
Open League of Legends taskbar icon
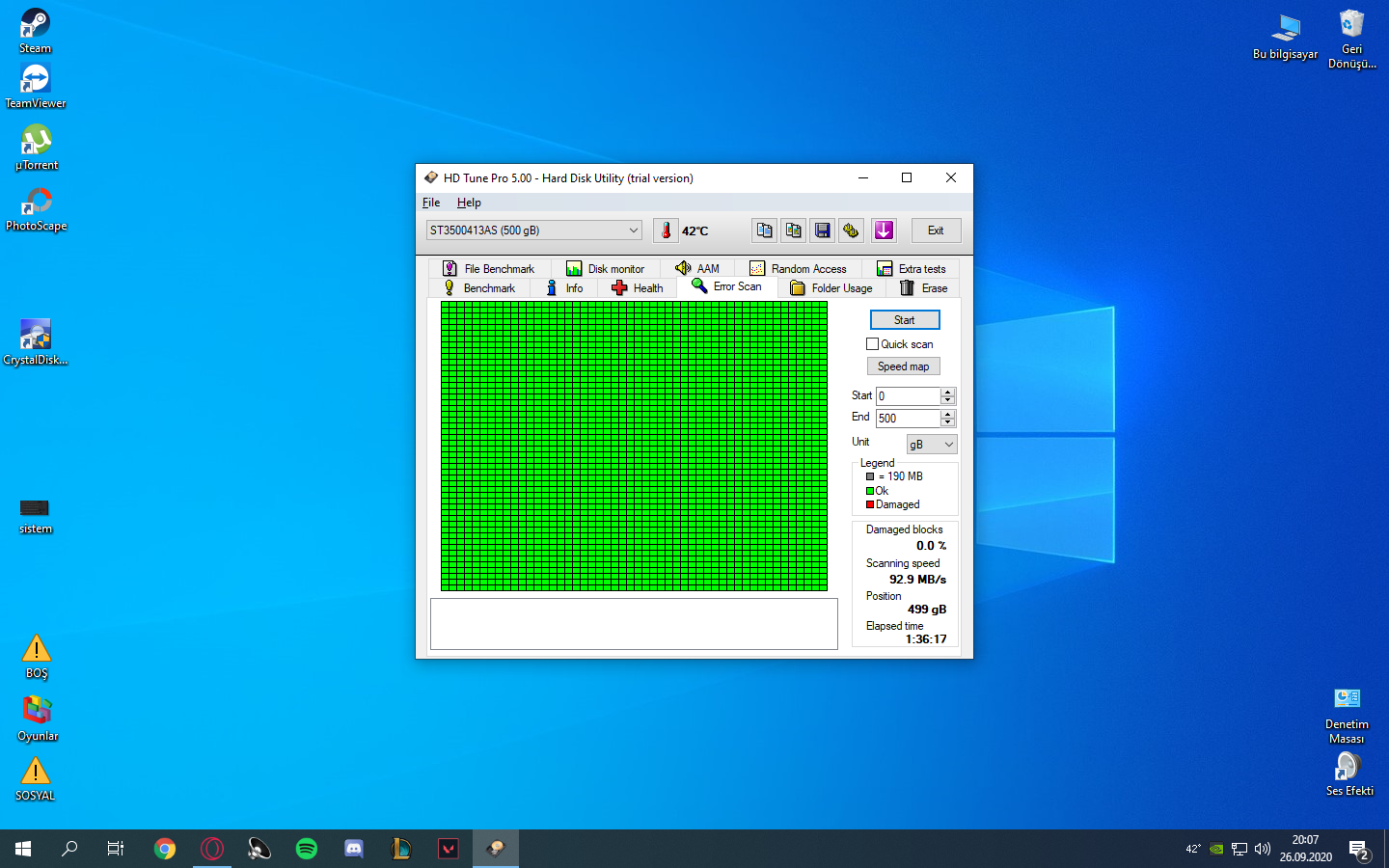pyautogui.click(x=401, y=849)
